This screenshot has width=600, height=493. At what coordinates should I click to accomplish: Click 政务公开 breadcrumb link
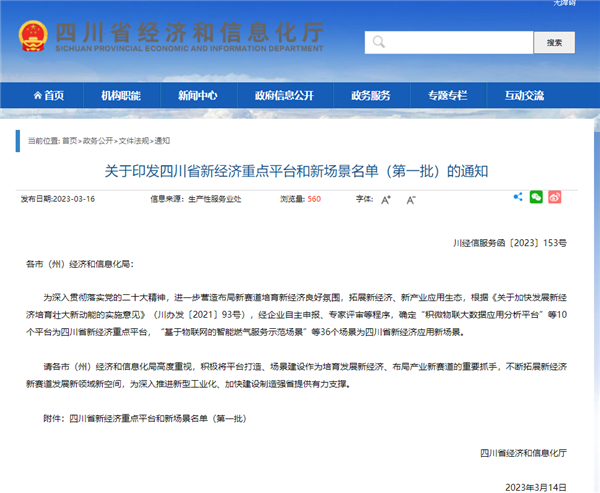97,141
